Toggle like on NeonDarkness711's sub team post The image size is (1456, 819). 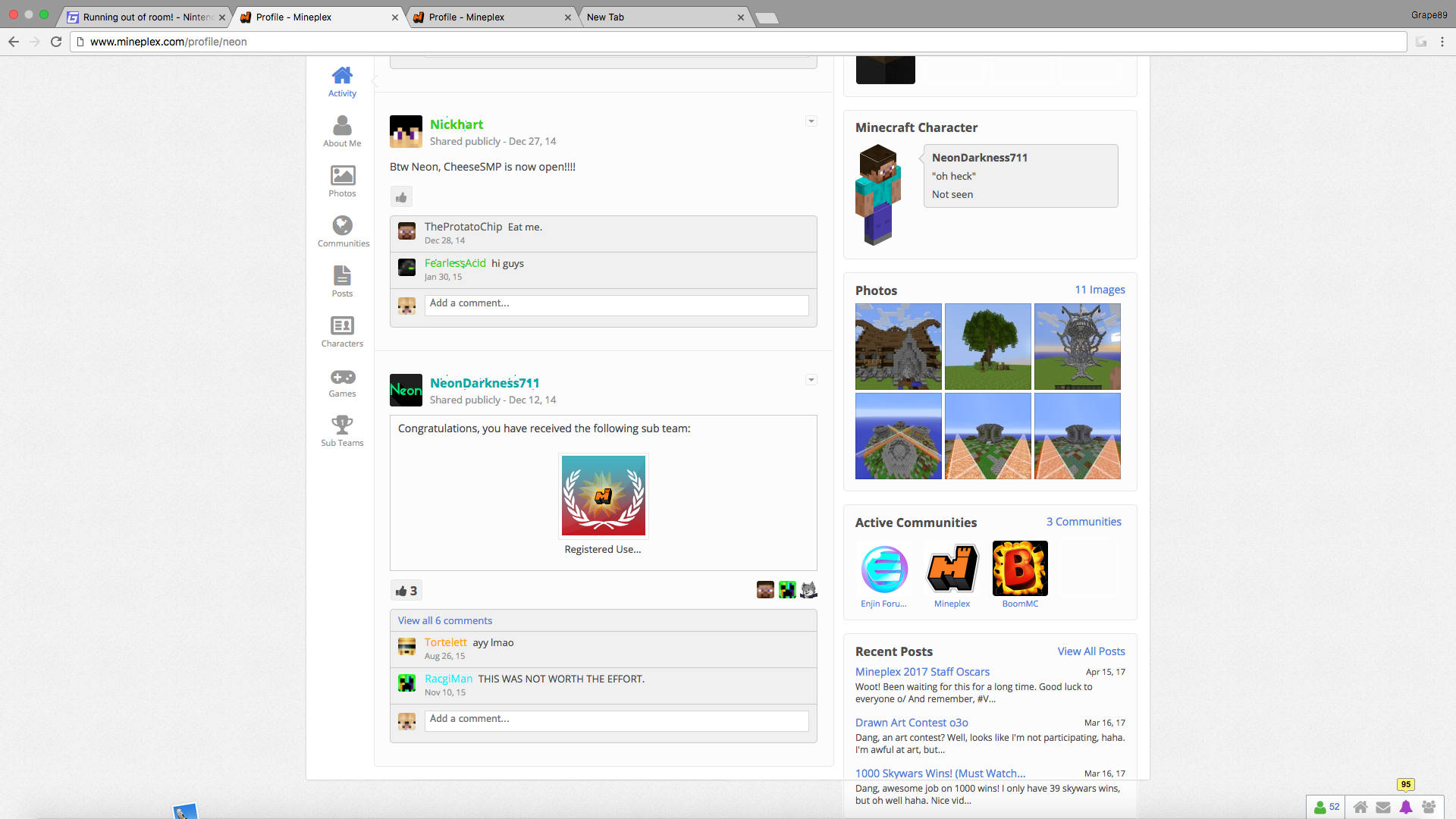406,591
